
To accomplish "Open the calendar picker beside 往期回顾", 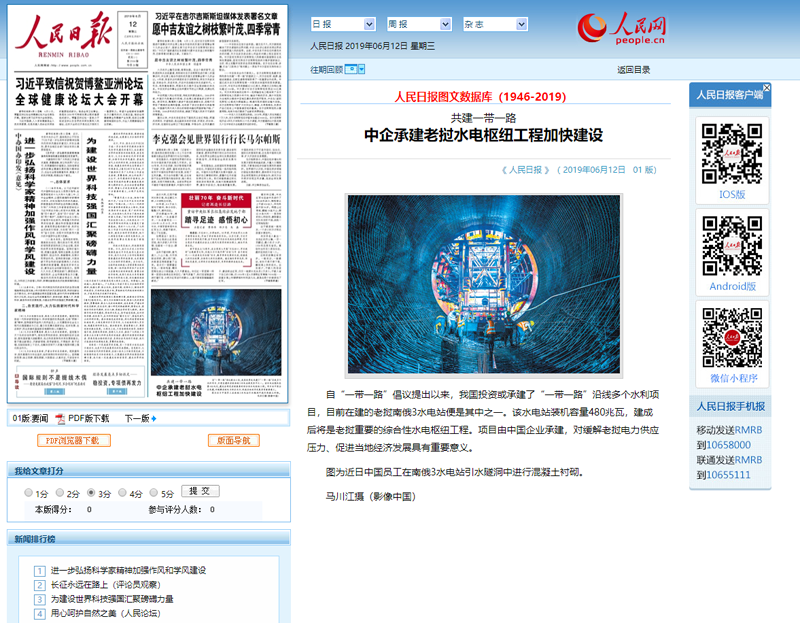I will click(350, 69).
